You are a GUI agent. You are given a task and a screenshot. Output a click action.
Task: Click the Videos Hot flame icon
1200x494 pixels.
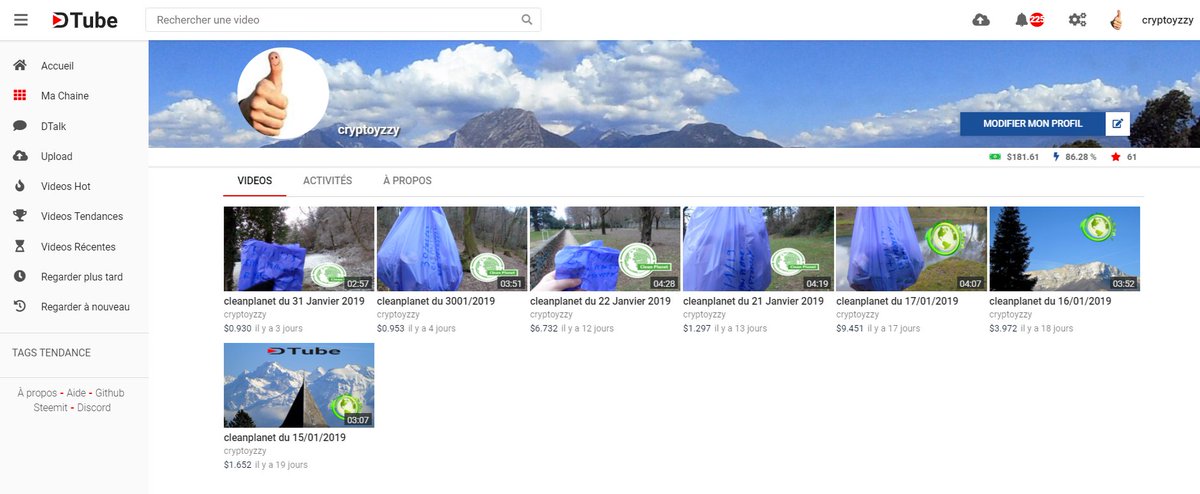click(20, 186)
